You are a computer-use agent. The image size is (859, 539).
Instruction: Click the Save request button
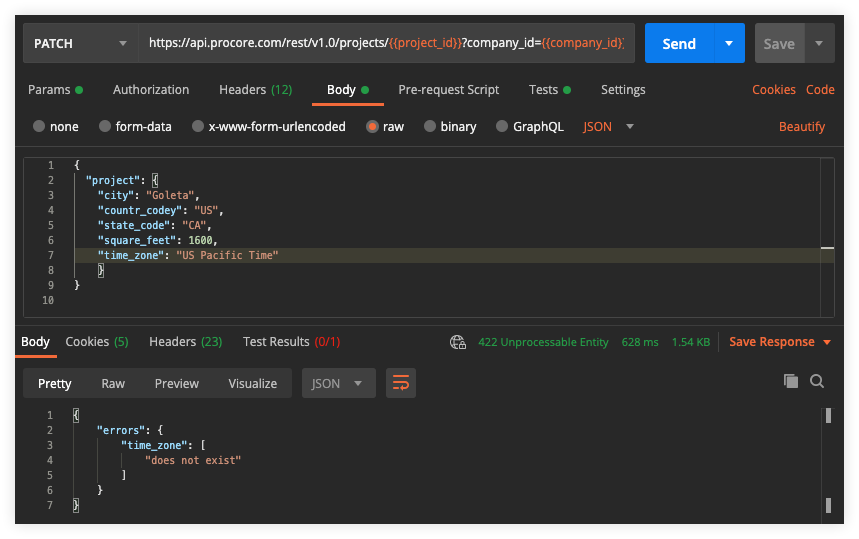pos(779,43)
